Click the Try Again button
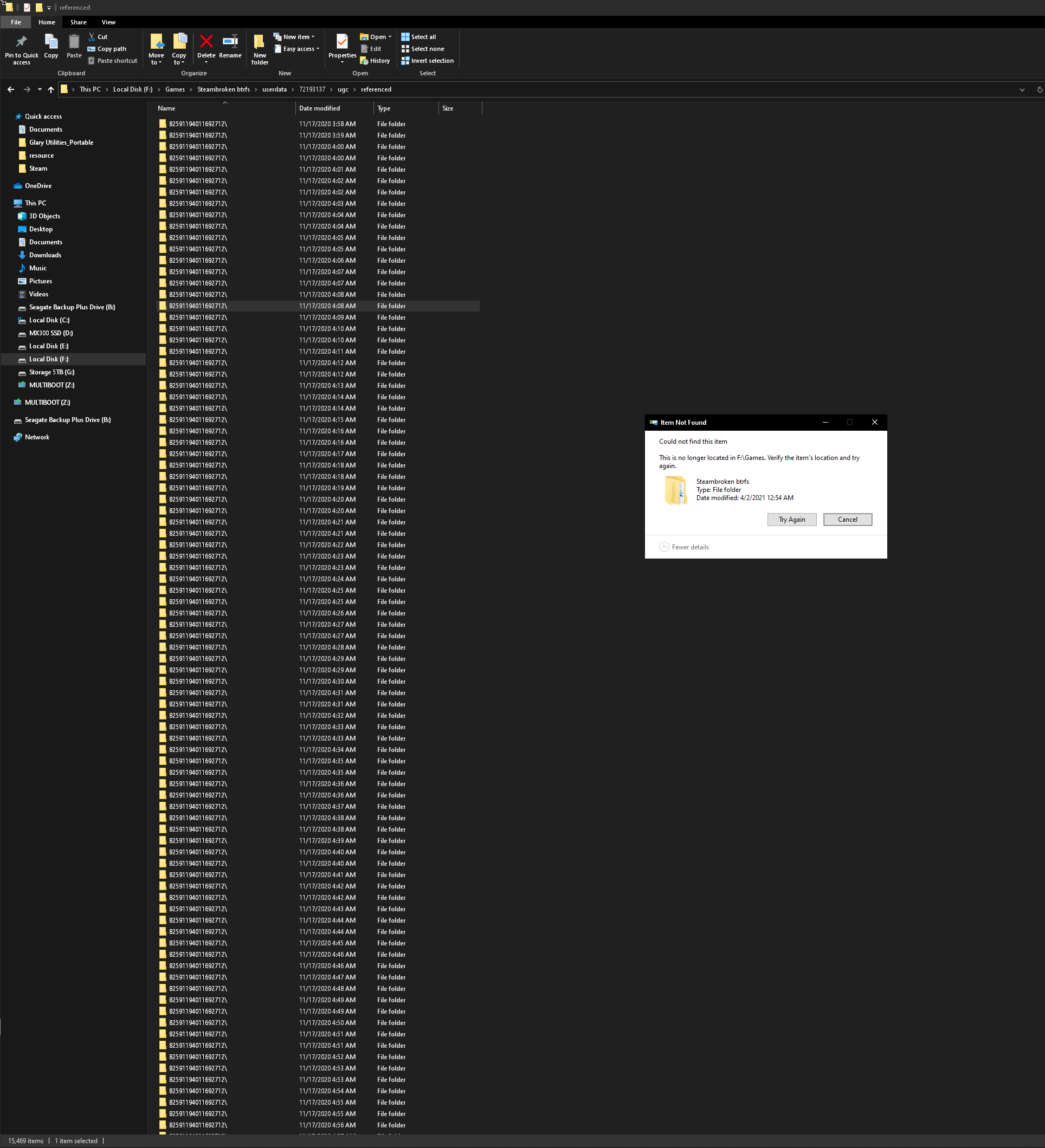Viewport: 1045px width, 1148px height. [791, 520]
